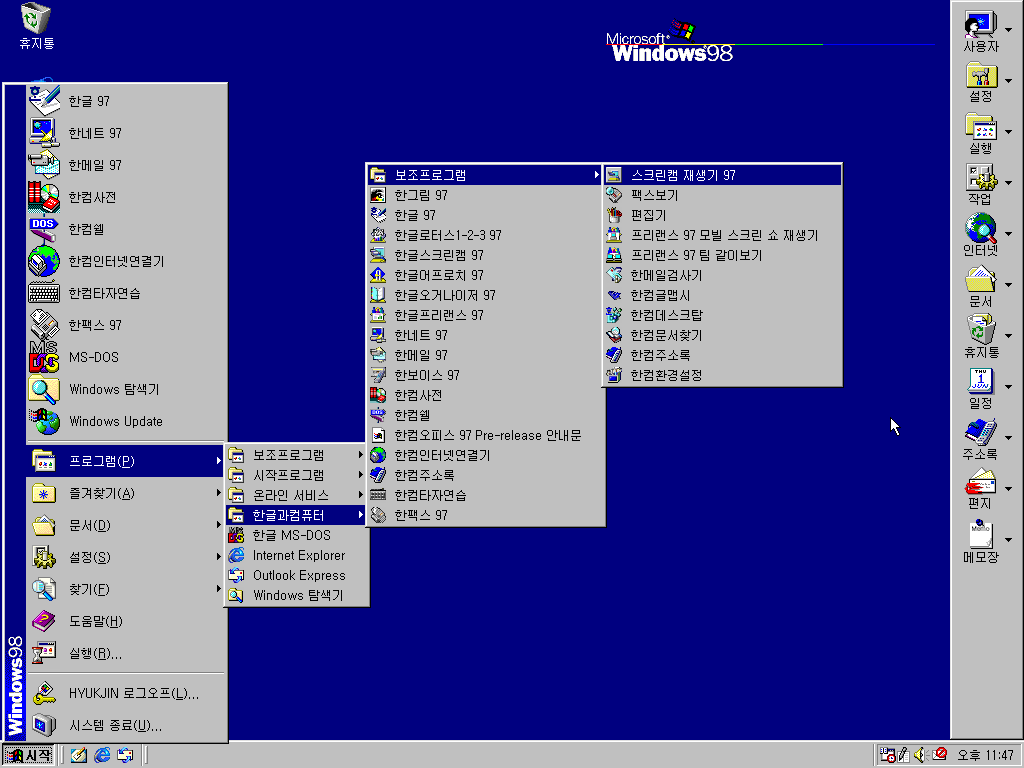Open Windows 탐색기 in Start menu top list
This screenshot has height=768, width=1024.
click(x=127, y=389)
